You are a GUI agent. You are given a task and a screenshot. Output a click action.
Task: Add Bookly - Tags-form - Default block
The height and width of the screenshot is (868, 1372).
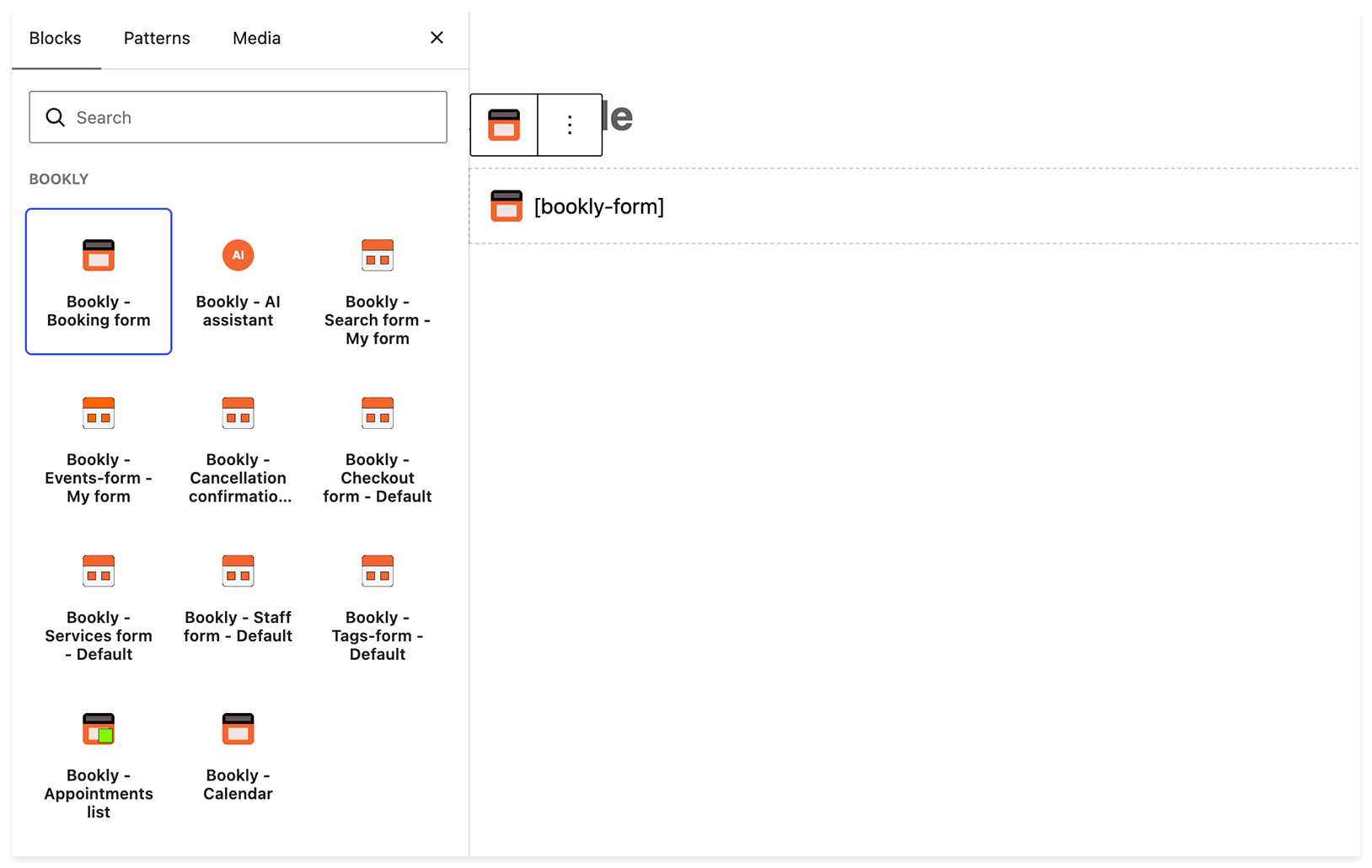point(377,607)
